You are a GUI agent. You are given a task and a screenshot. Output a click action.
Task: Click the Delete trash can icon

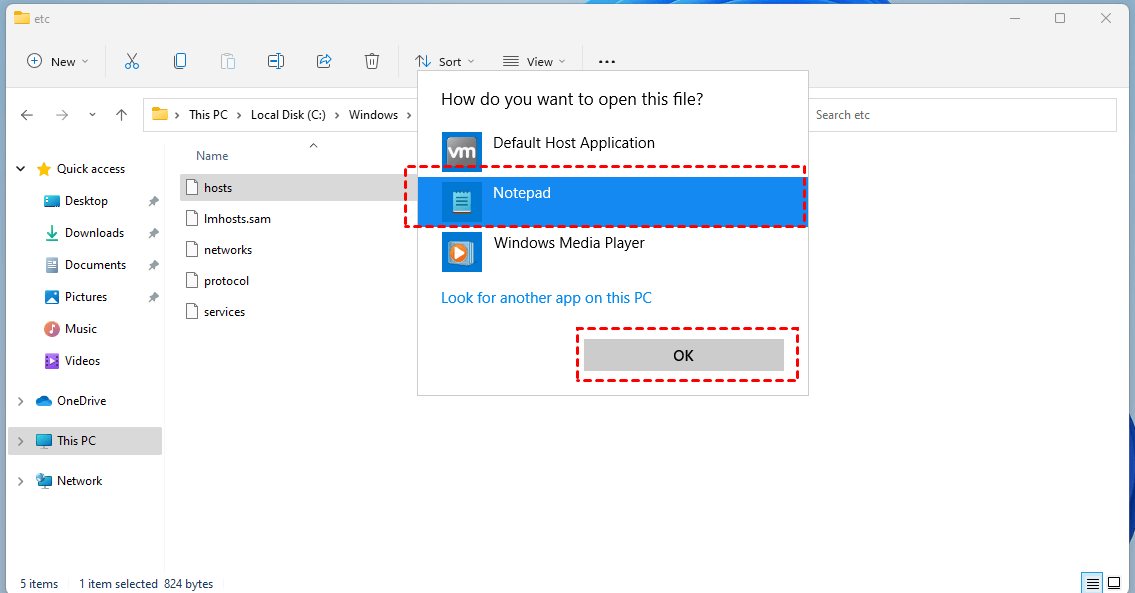[372, 61]
